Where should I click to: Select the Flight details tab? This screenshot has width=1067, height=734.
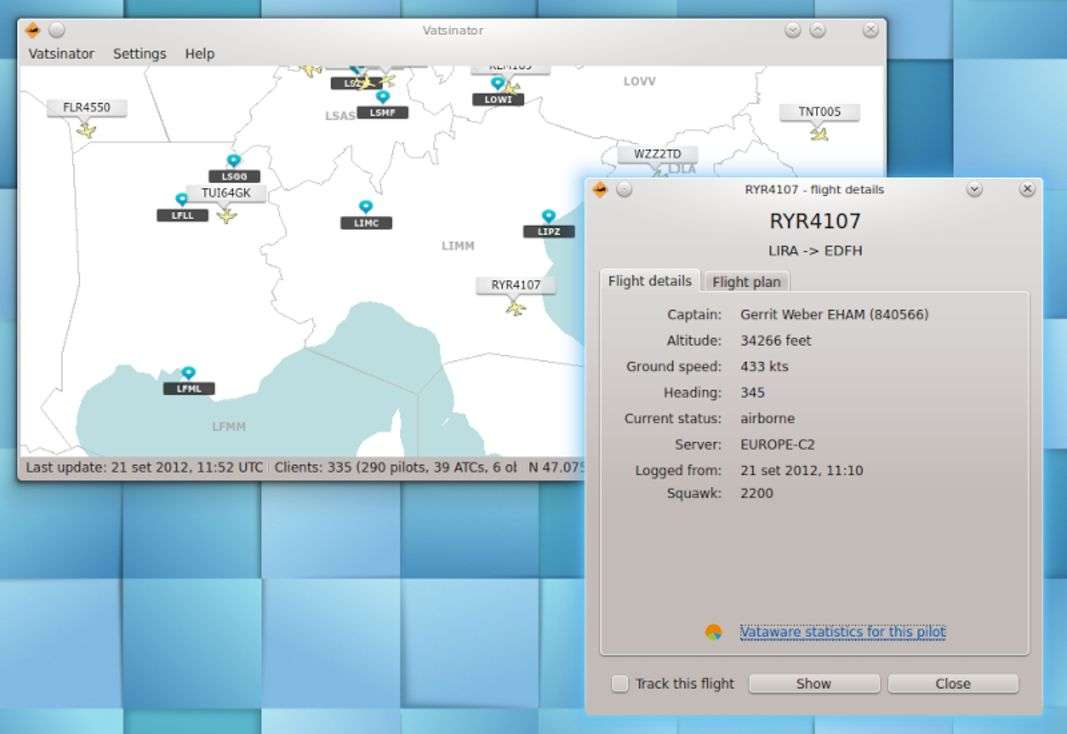tap(649, 281)
